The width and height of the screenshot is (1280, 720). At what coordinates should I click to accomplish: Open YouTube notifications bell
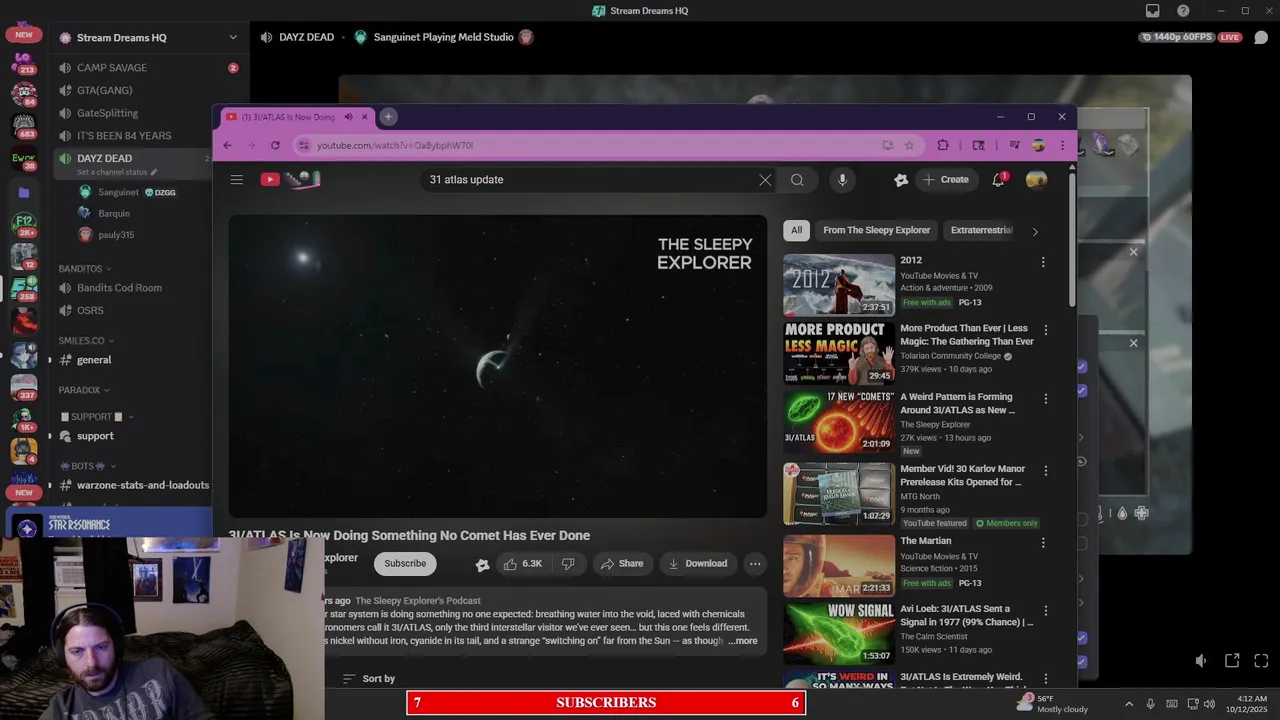[x=998, y=180]
